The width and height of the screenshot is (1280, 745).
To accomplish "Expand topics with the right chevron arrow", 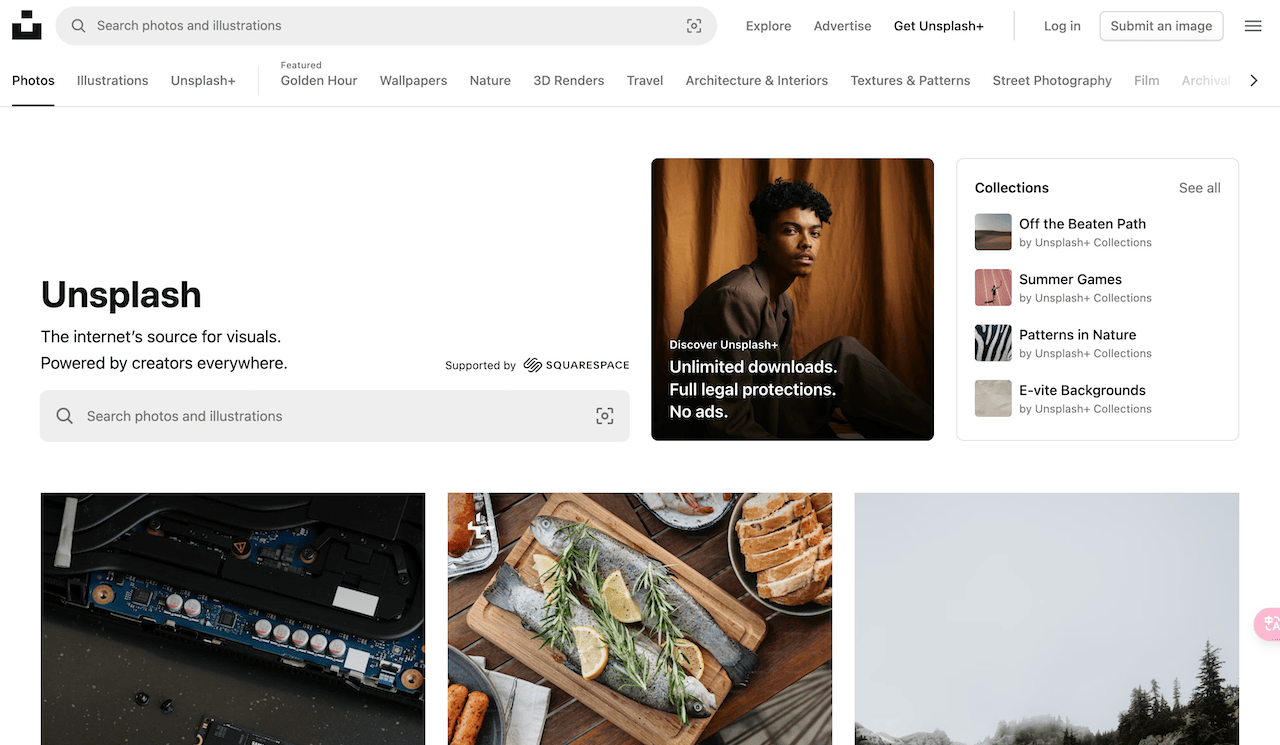I will click(x=1254, y=81).
